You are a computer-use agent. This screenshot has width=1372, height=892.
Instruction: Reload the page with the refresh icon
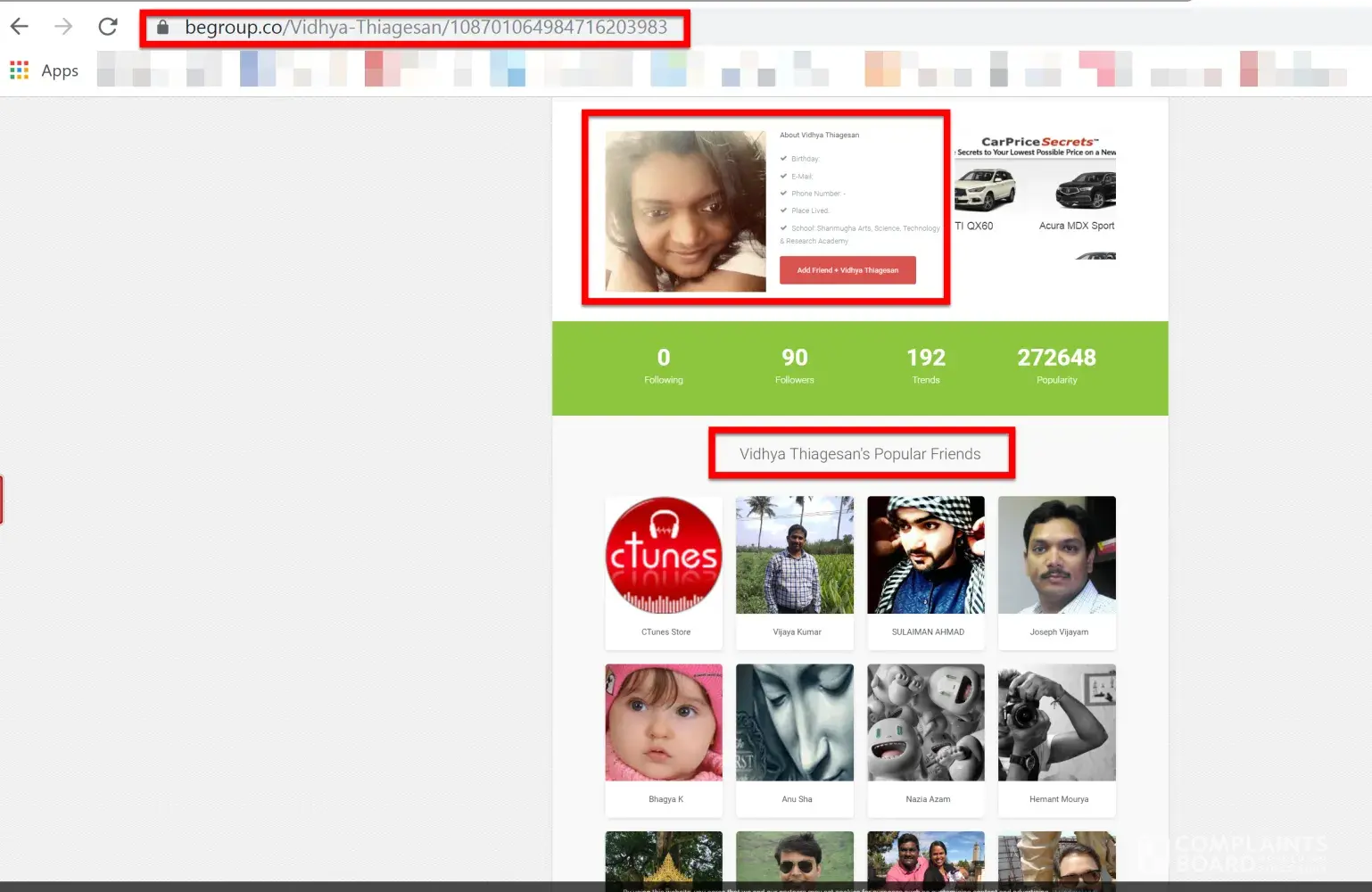click(x=108, y=27)
